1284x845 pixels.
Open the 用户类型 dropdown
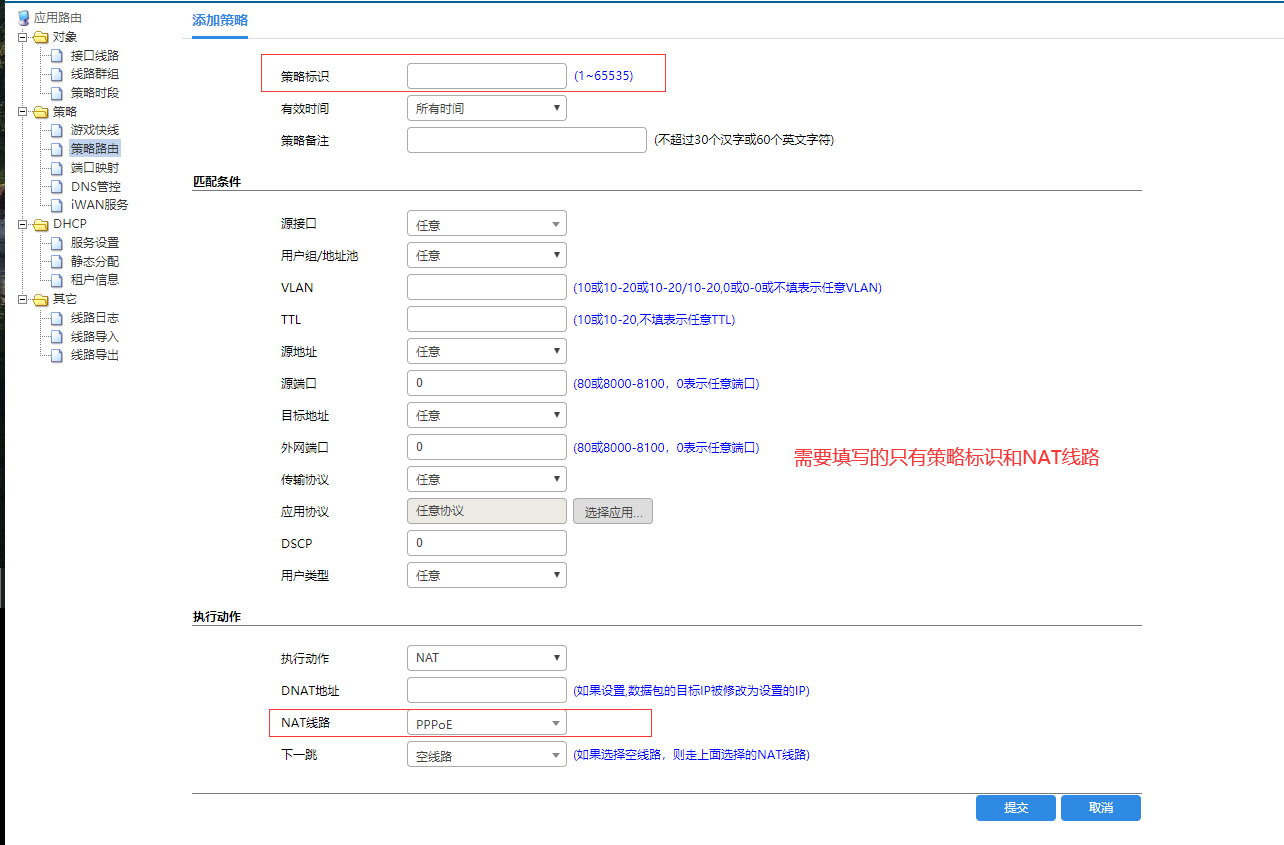point(487,576)
